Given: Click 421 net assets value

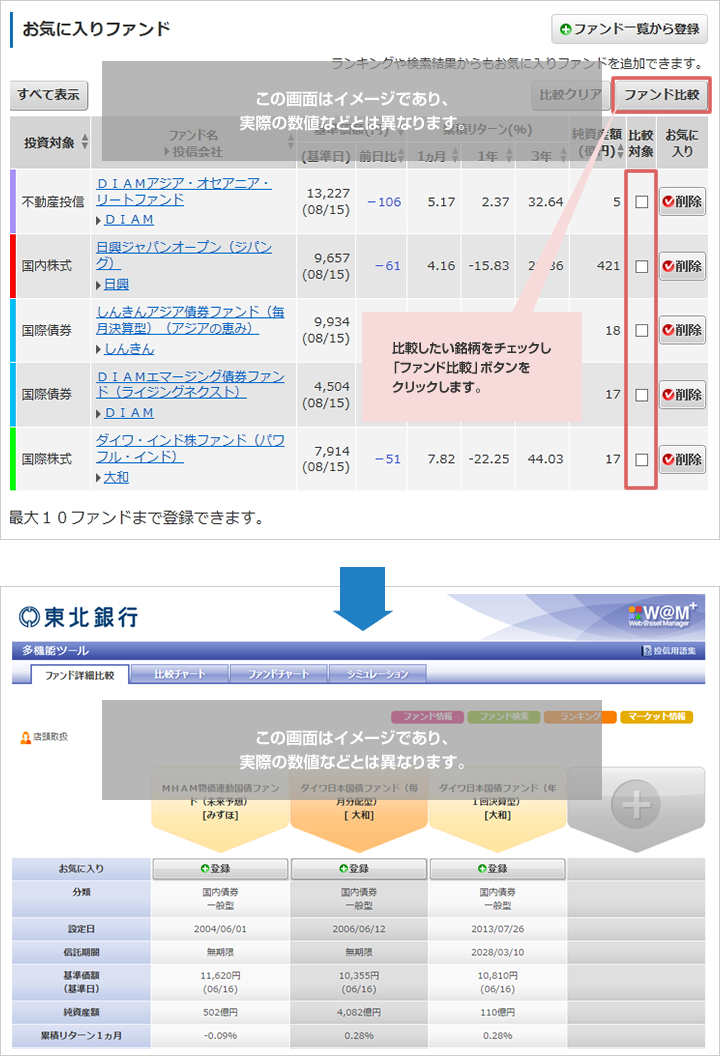Looking at the screenshot, I should [x=608, y=266].
